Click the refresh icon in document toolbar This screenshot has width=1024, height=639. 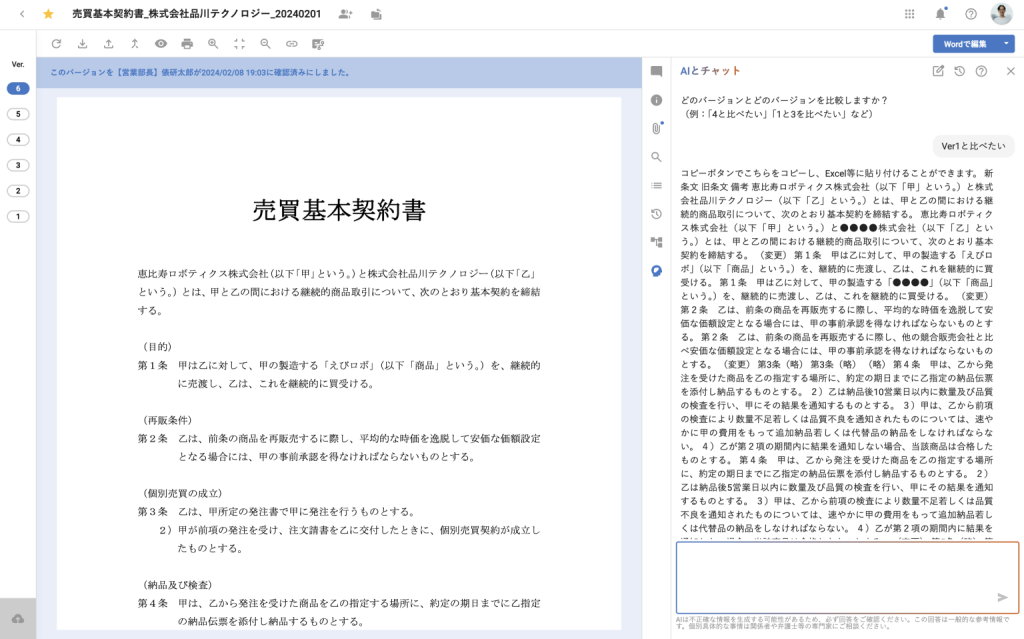[x=56, y=44]
